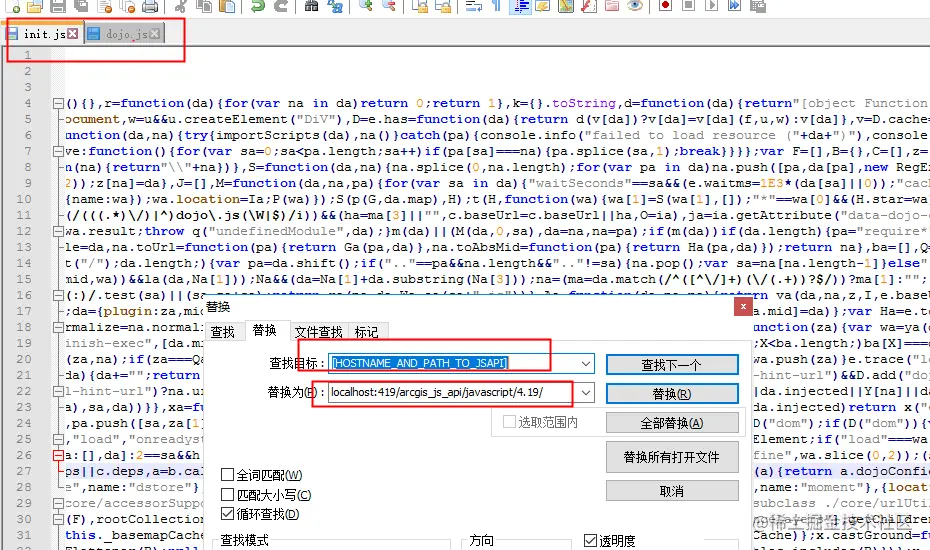The width and height of the screenshot is (930, 550).
Task: Zoom out with magnifier minus icon
Action: coord(389,6)
